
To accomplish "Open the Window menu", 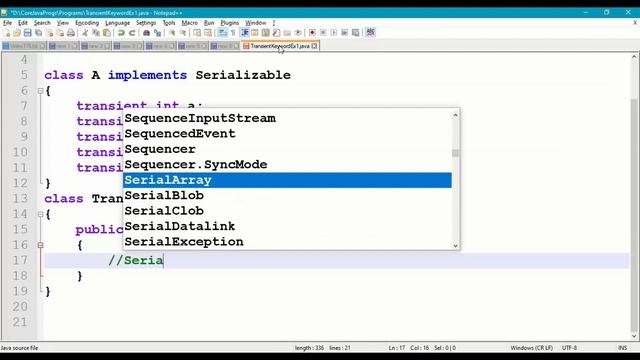I will (x=256, y=23).
